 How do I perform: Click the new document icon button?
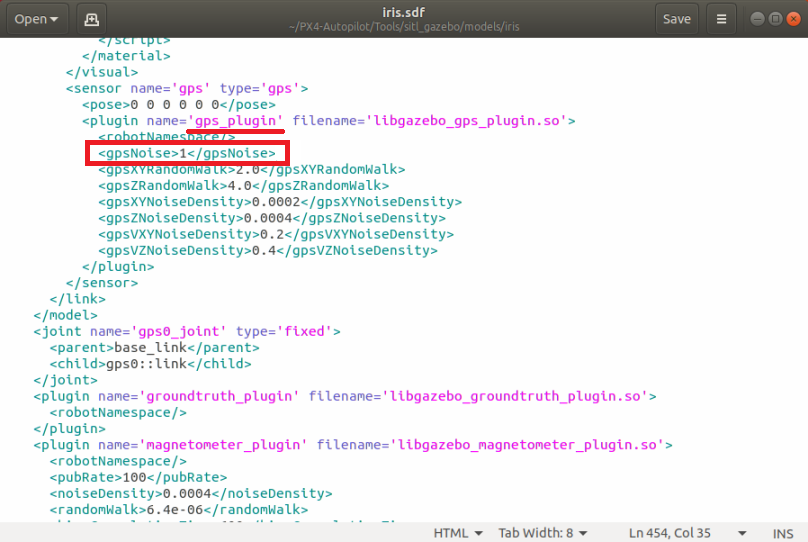(x=91, y=19)
